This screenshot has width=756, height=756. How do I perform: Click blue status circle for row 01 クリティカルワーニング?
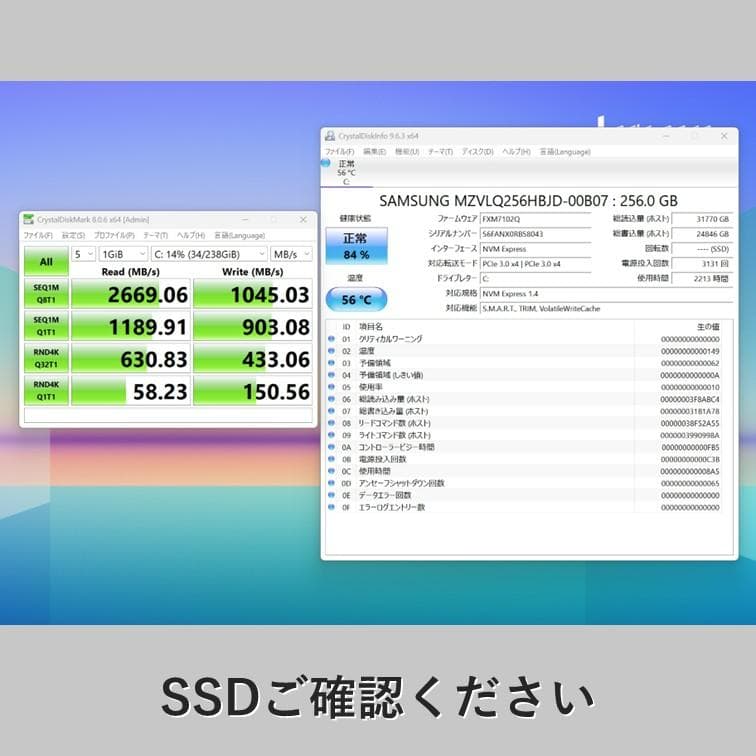coord(331,339)
